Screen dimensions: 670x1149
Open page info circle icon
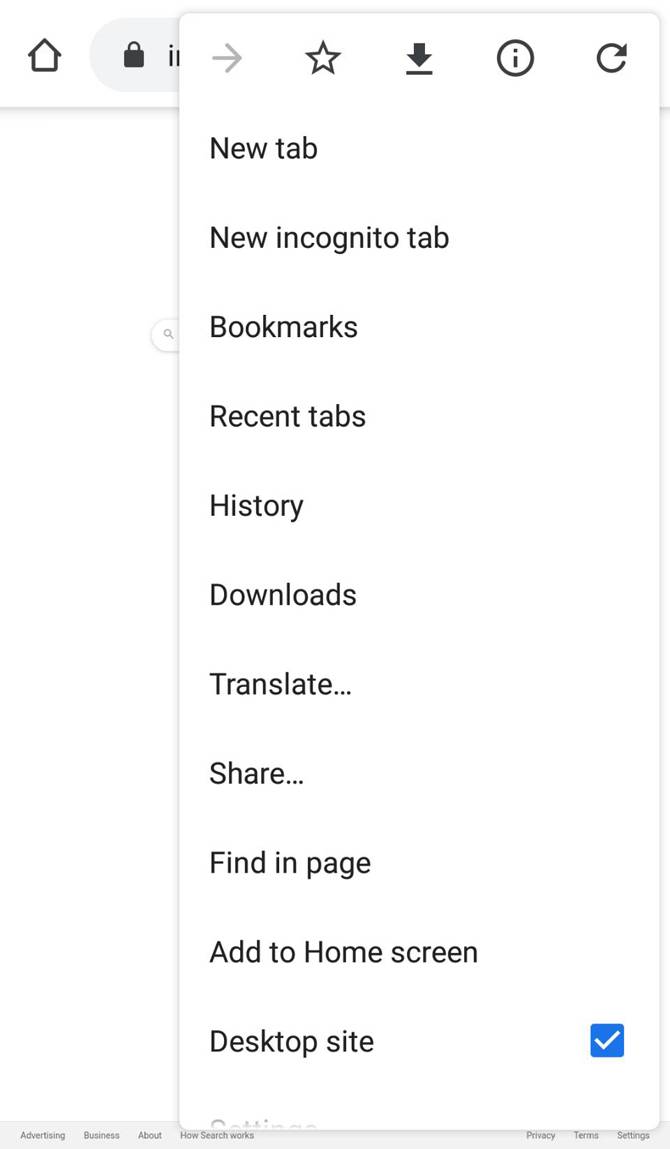click(515, 59)
